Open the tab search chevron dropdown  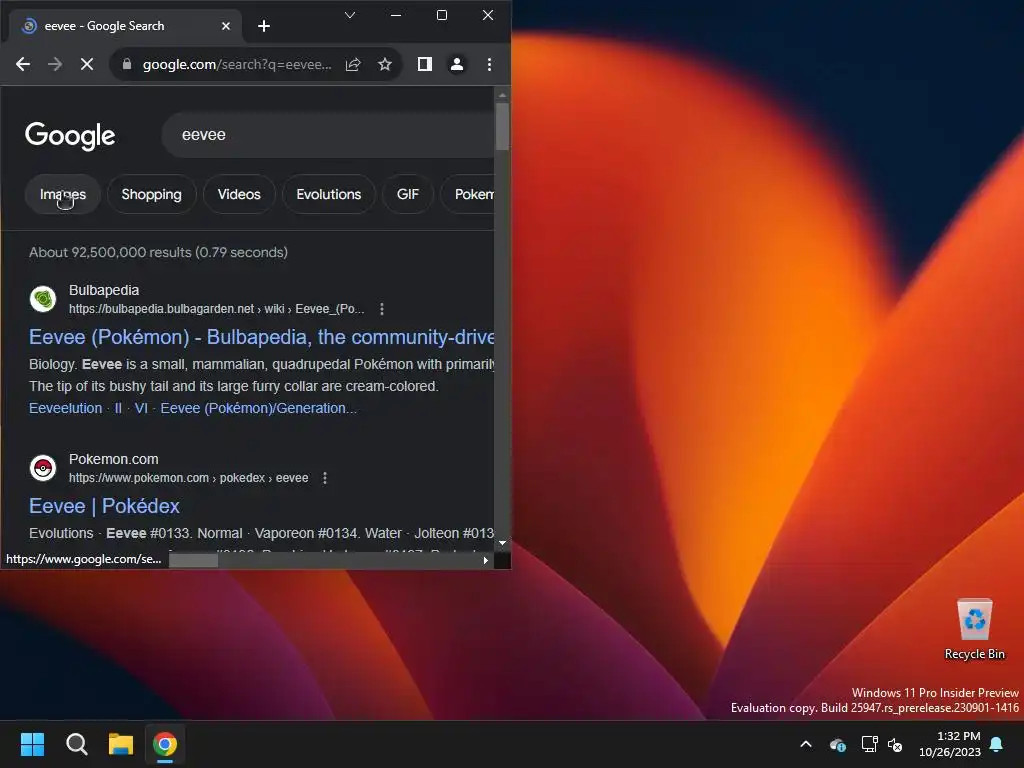pos(350,15)
